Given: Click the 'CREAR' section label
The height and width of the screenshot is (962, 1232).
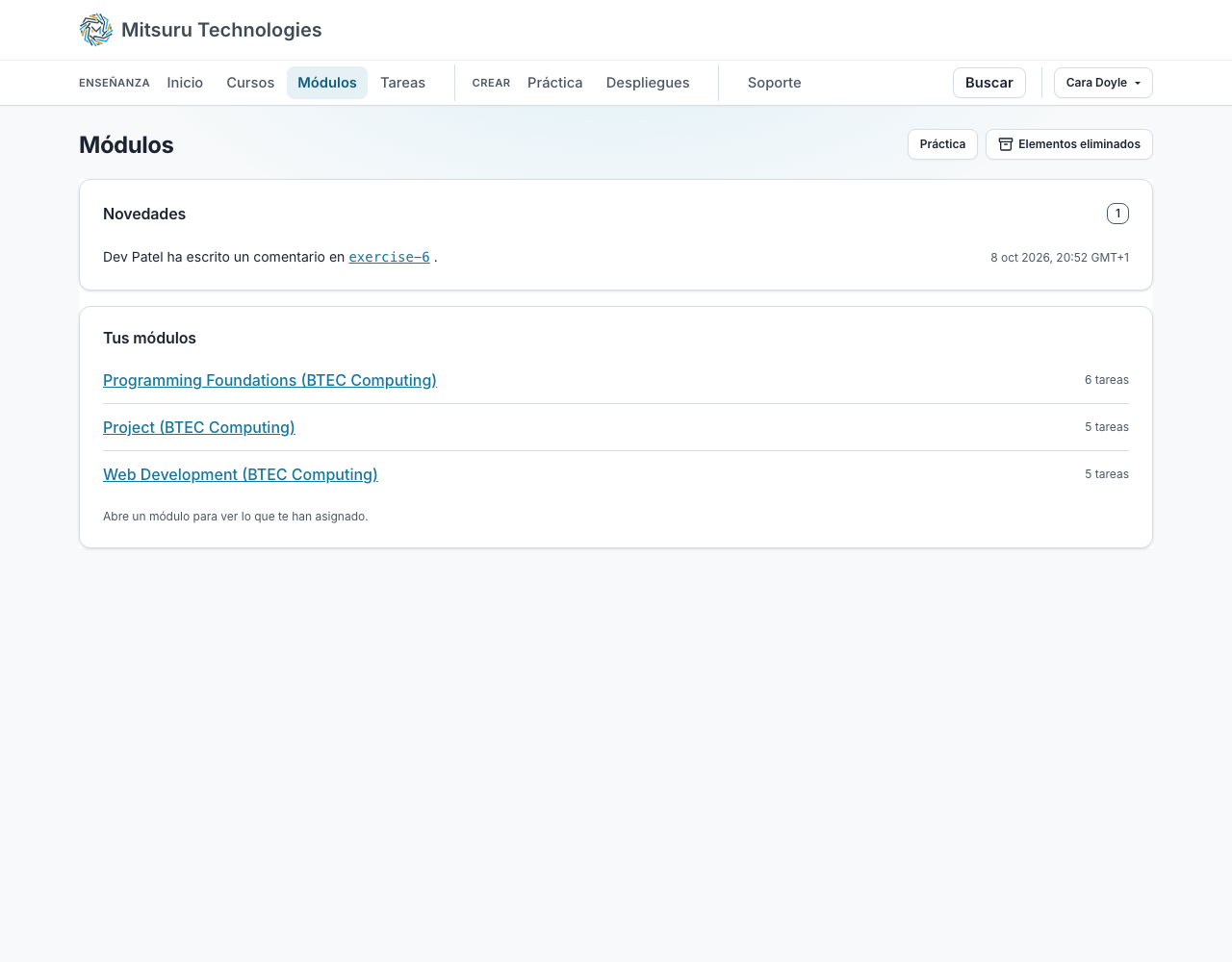Looking at the screenshot, I should (x=491, y=83).
